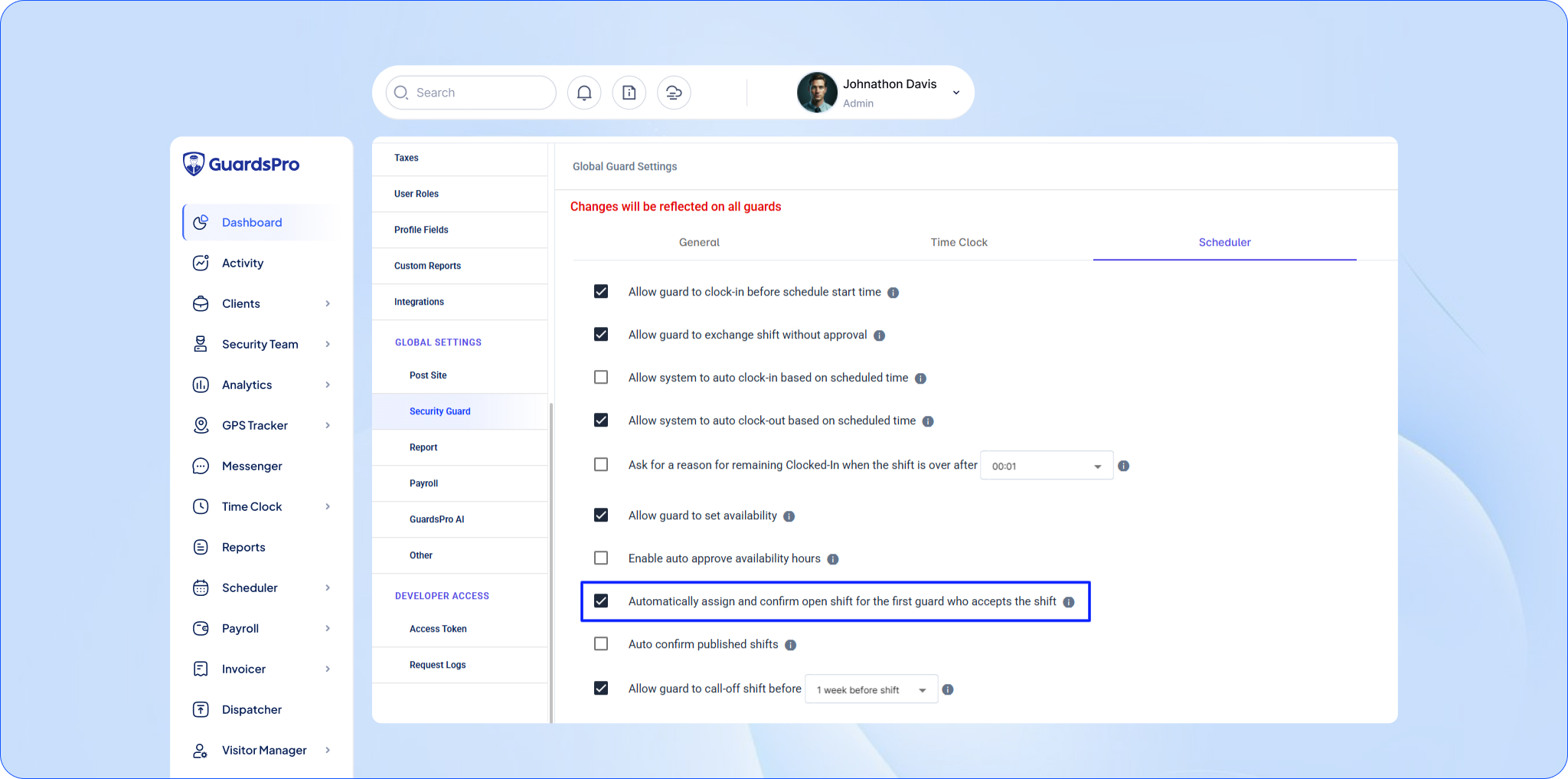1568x779 pixels.
Task: Click the Analytics bar chart icon
Action: (x=201, y=385)
